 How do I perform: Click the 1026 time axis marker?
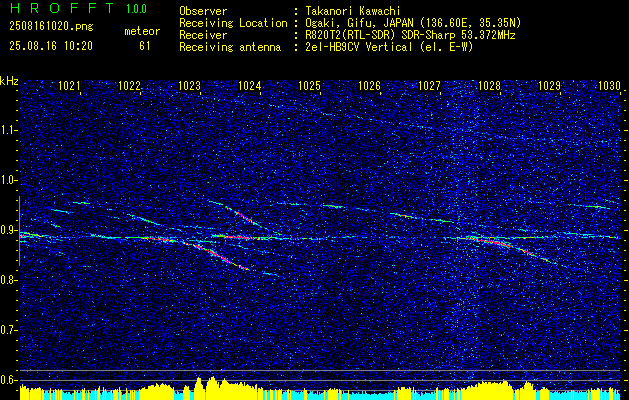[x=369, y=85]
